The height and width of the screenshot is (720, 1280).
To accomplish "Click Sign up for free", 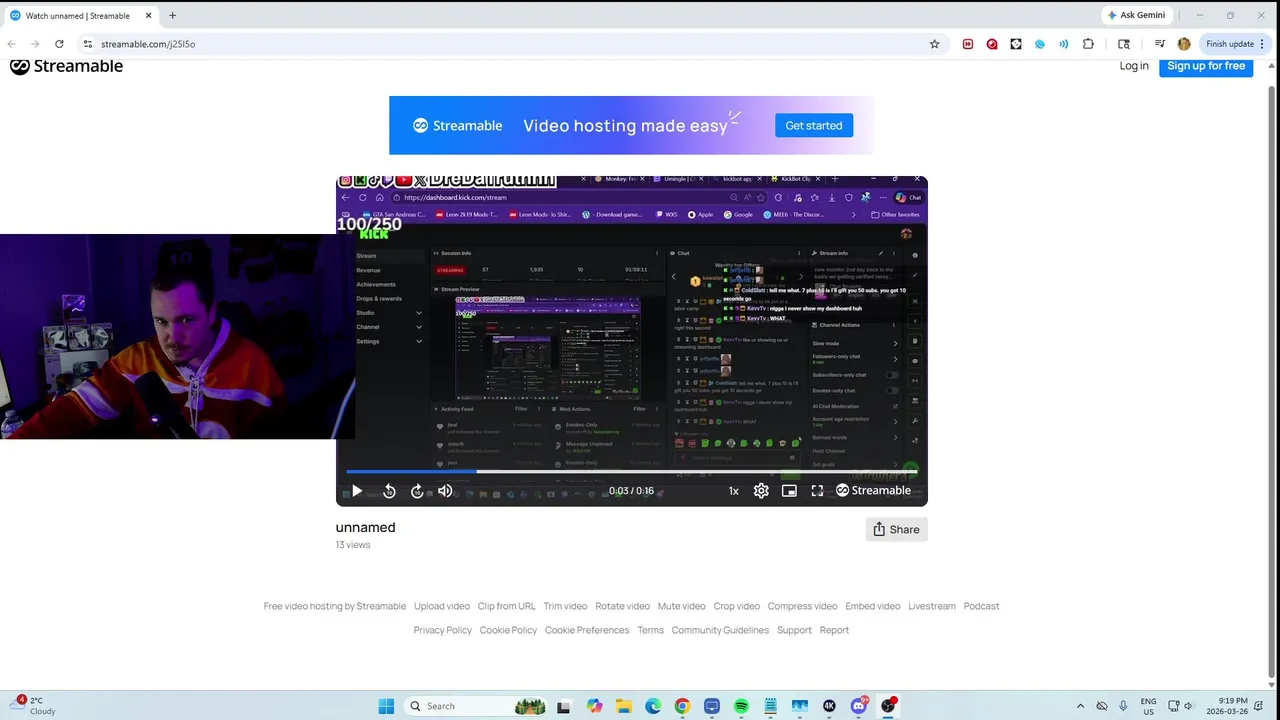I will point(1206,66).
